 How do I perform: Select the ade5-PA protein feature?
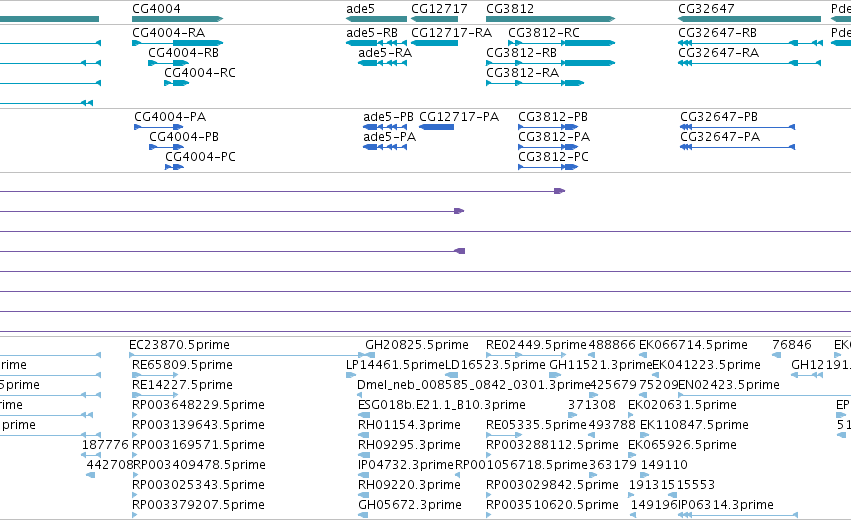pyautogui.click(x=385, y=147)
